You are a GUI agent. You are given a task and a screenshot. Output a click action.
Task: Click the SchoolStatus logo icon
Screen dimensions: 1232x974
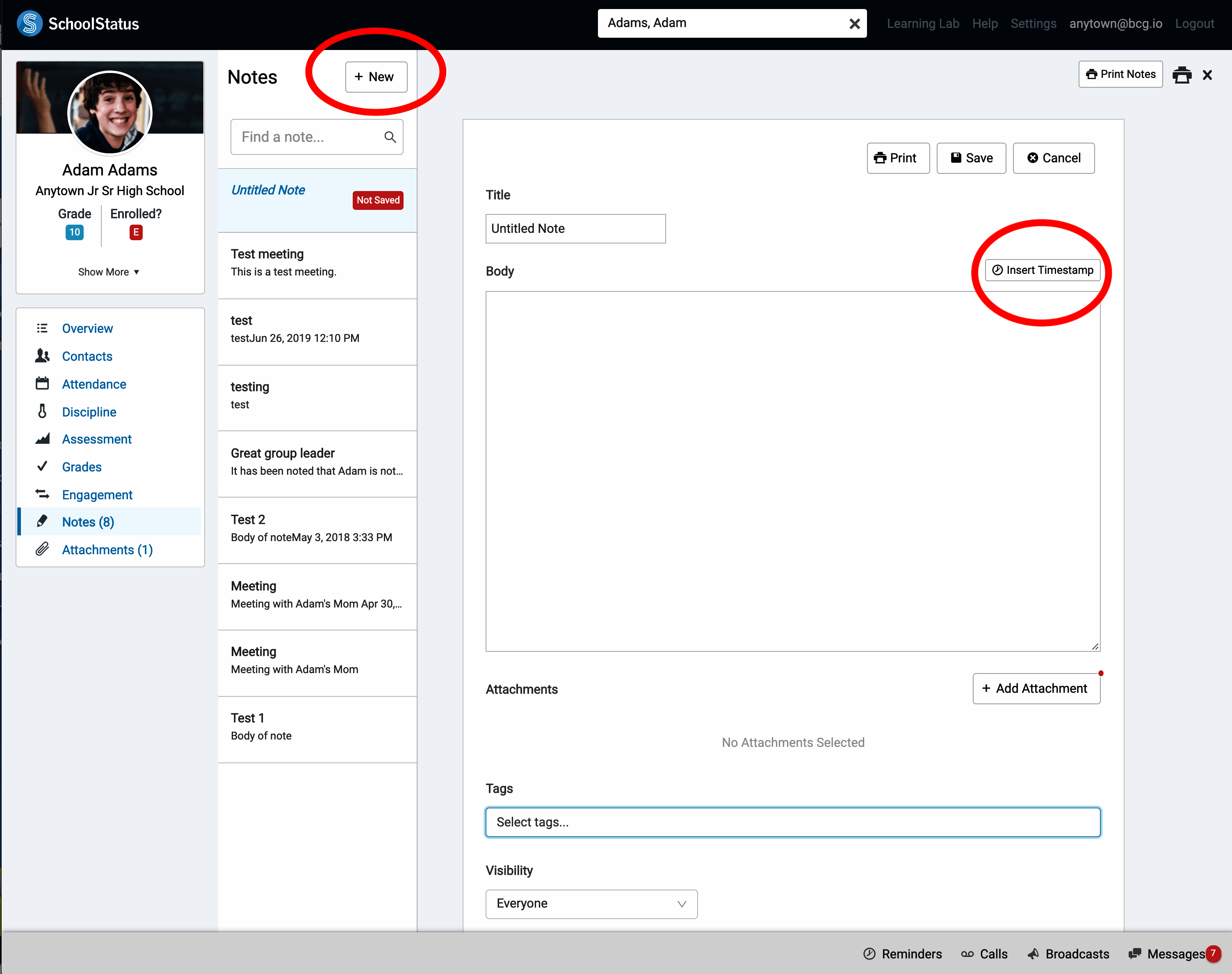30,23
